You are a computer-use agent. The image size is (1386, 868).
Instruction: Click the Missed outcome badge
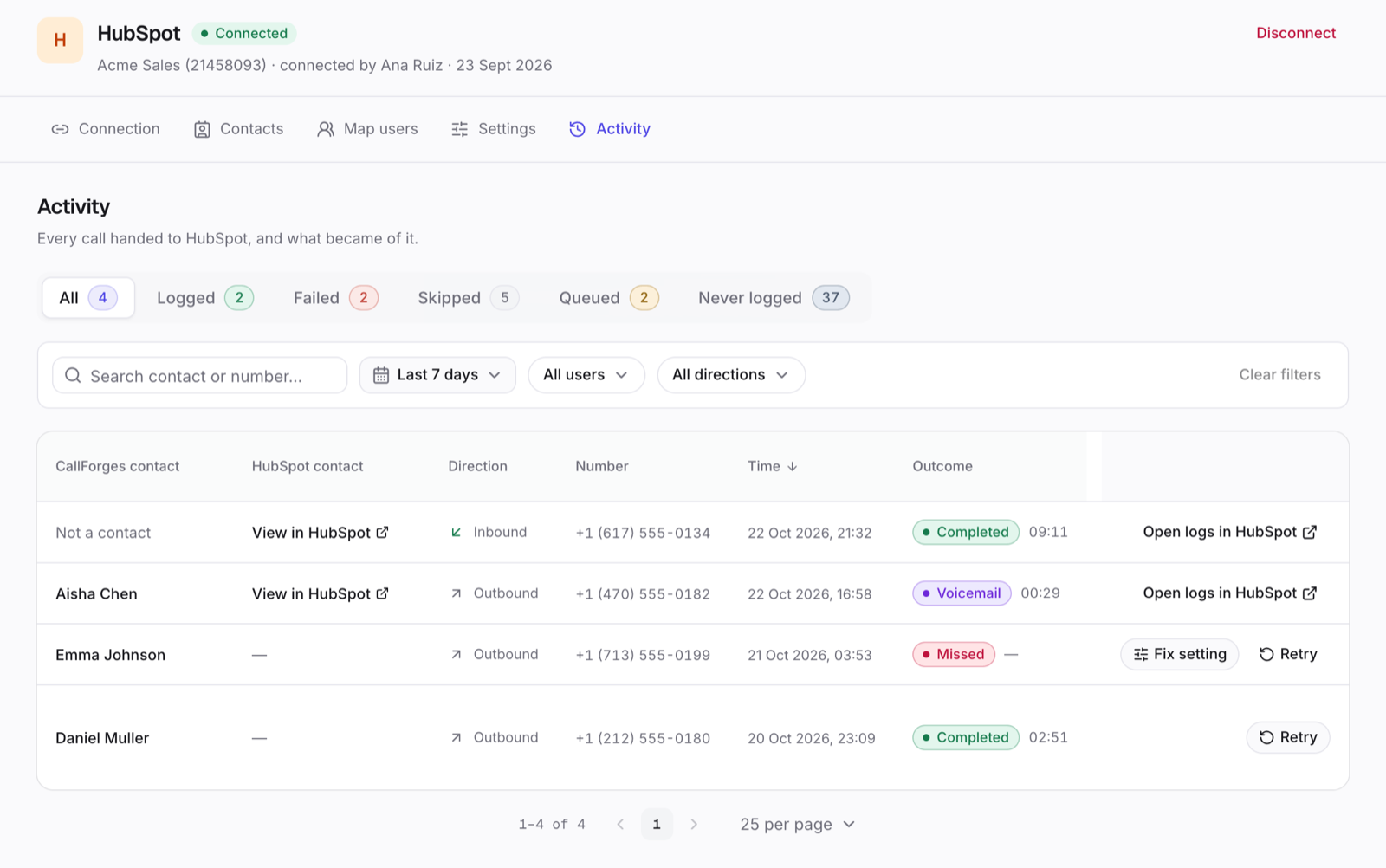(x=953, y=654)
